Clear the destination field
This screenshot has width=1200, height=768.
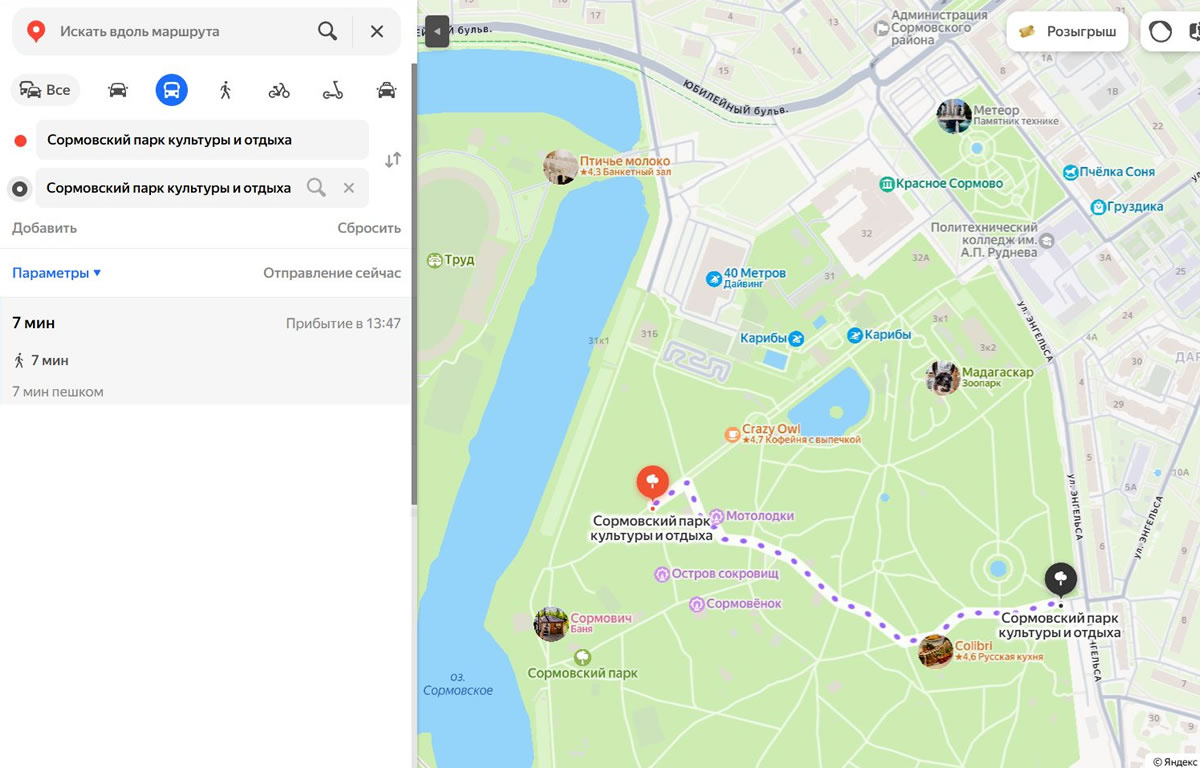349,188
